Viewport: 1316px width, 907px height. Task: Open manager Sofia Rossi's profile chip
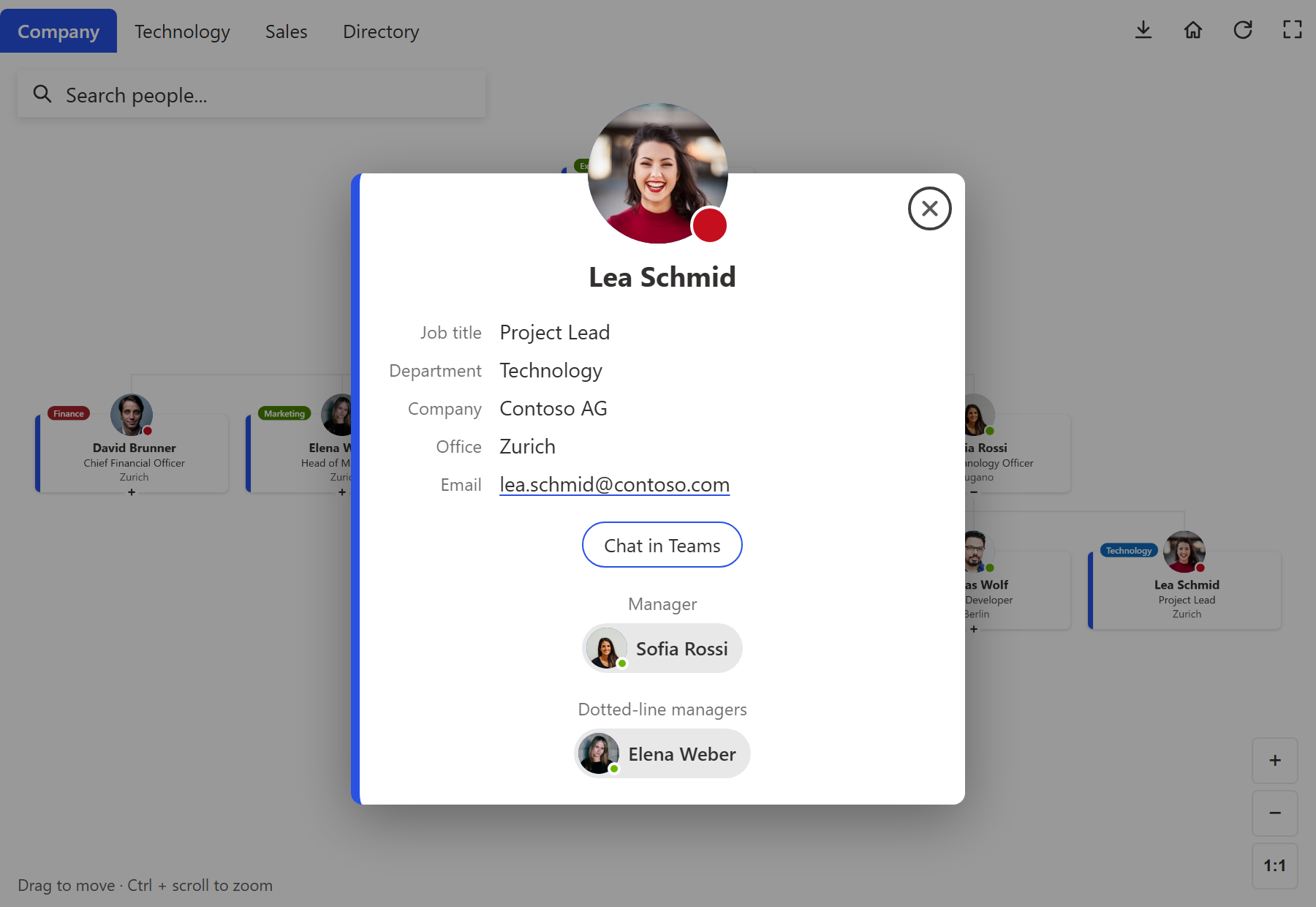(x=662, y=648)
